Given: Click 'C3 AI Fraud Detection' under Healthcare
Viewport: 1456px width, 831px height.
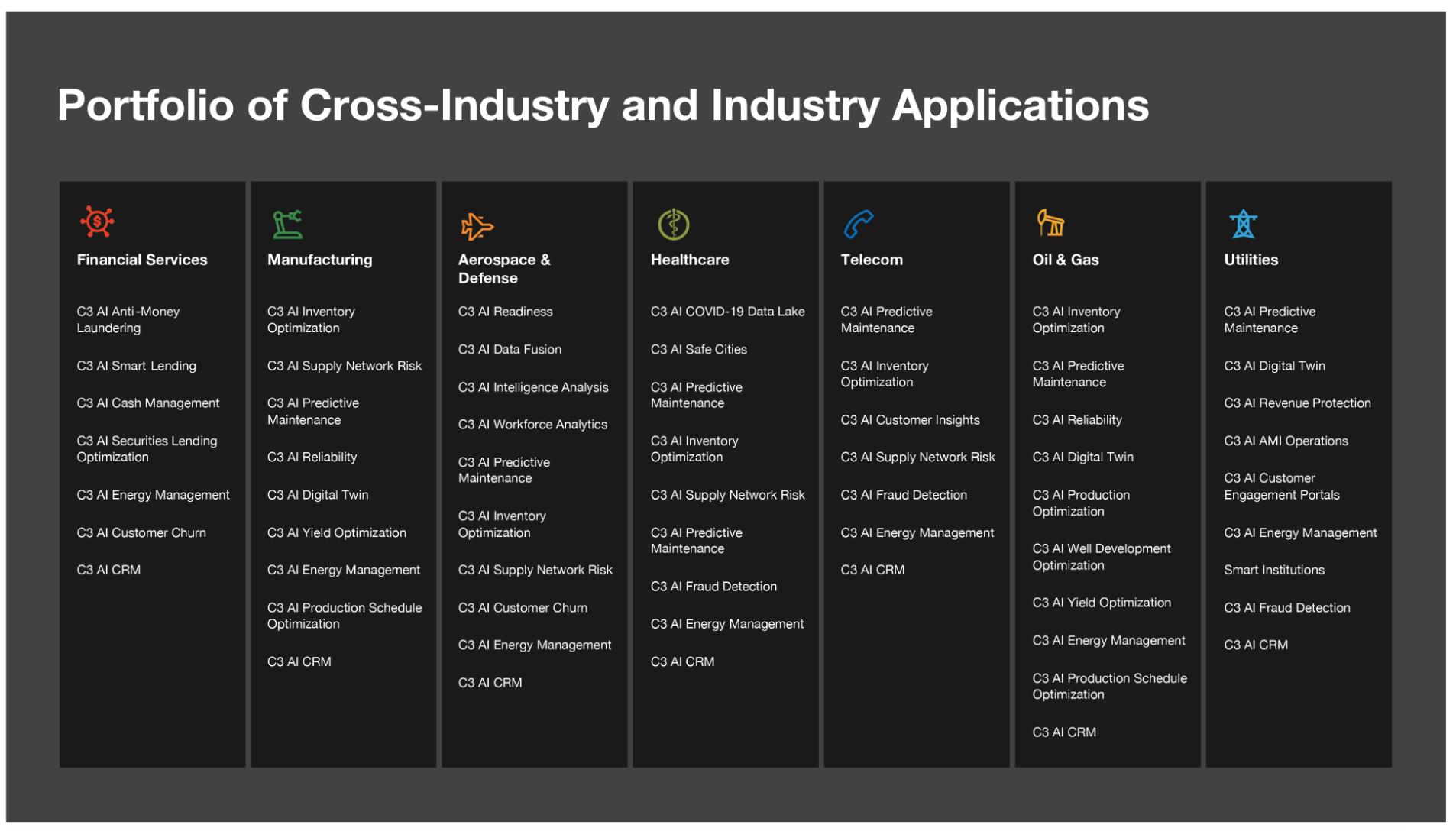Looking at the screenshot, I should coord(713,587).
